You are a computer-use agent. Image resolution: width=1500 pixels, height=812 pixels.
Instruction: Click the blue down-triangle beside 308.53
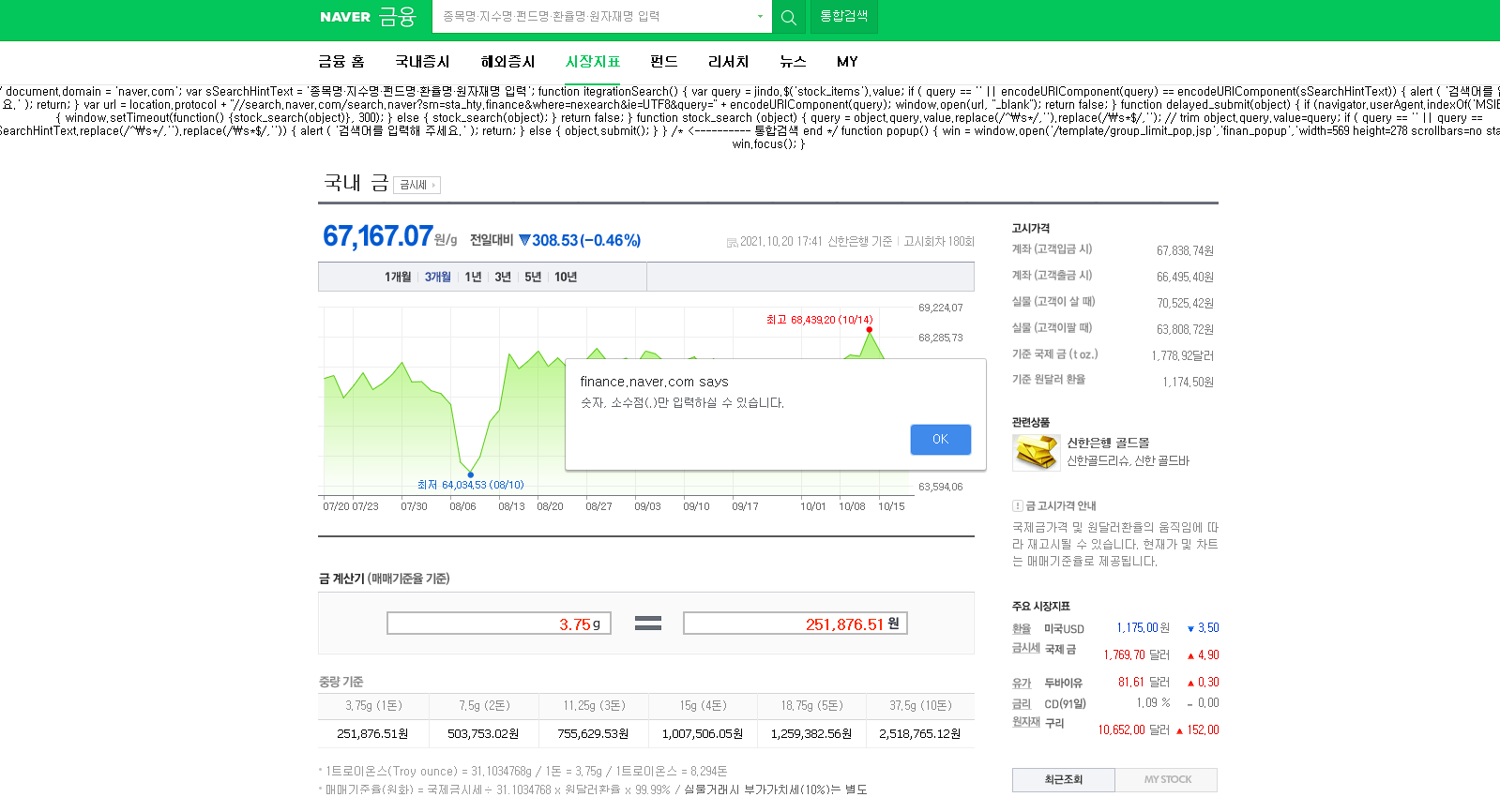(524, 240)
